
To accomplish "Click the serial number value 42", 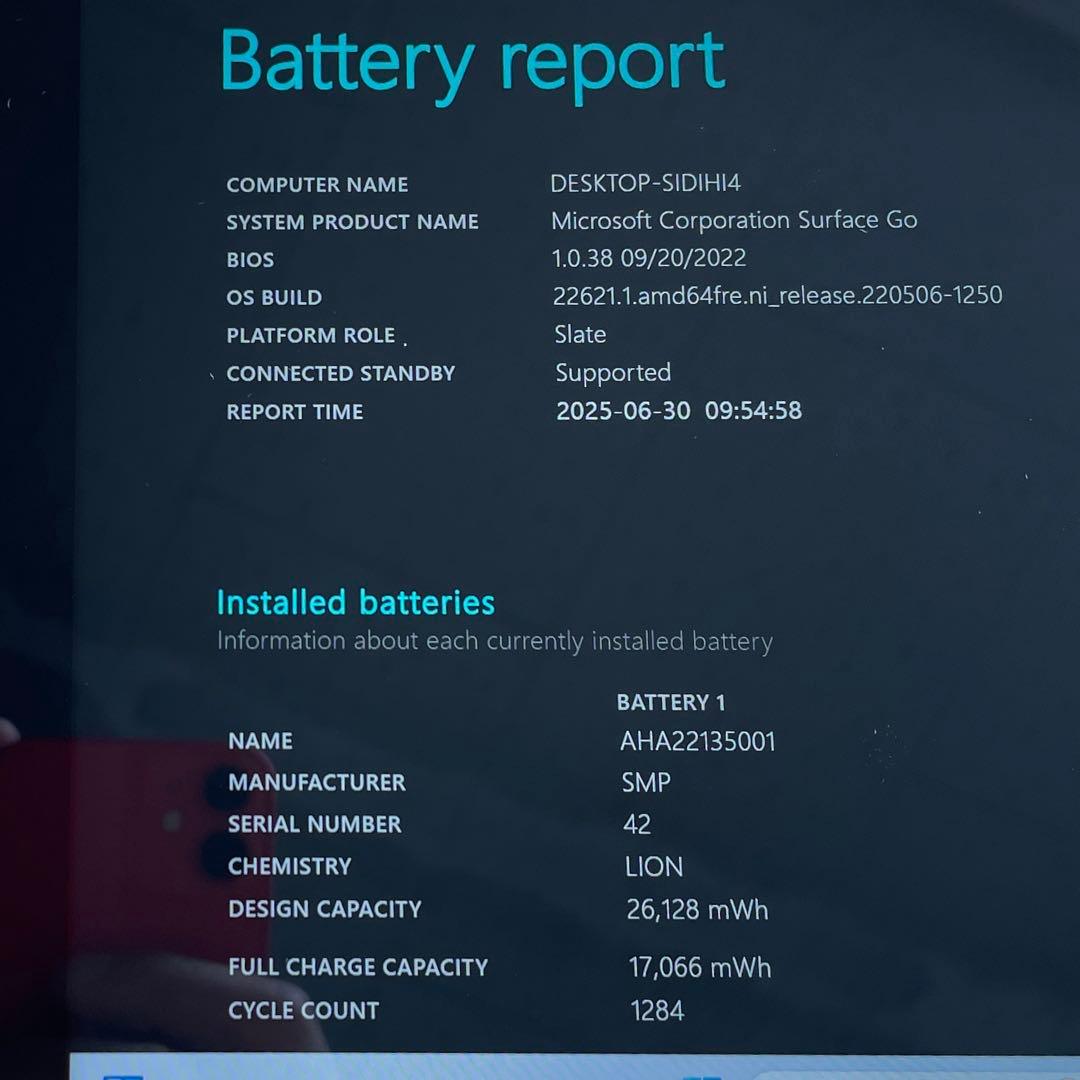I will (637, 825).
